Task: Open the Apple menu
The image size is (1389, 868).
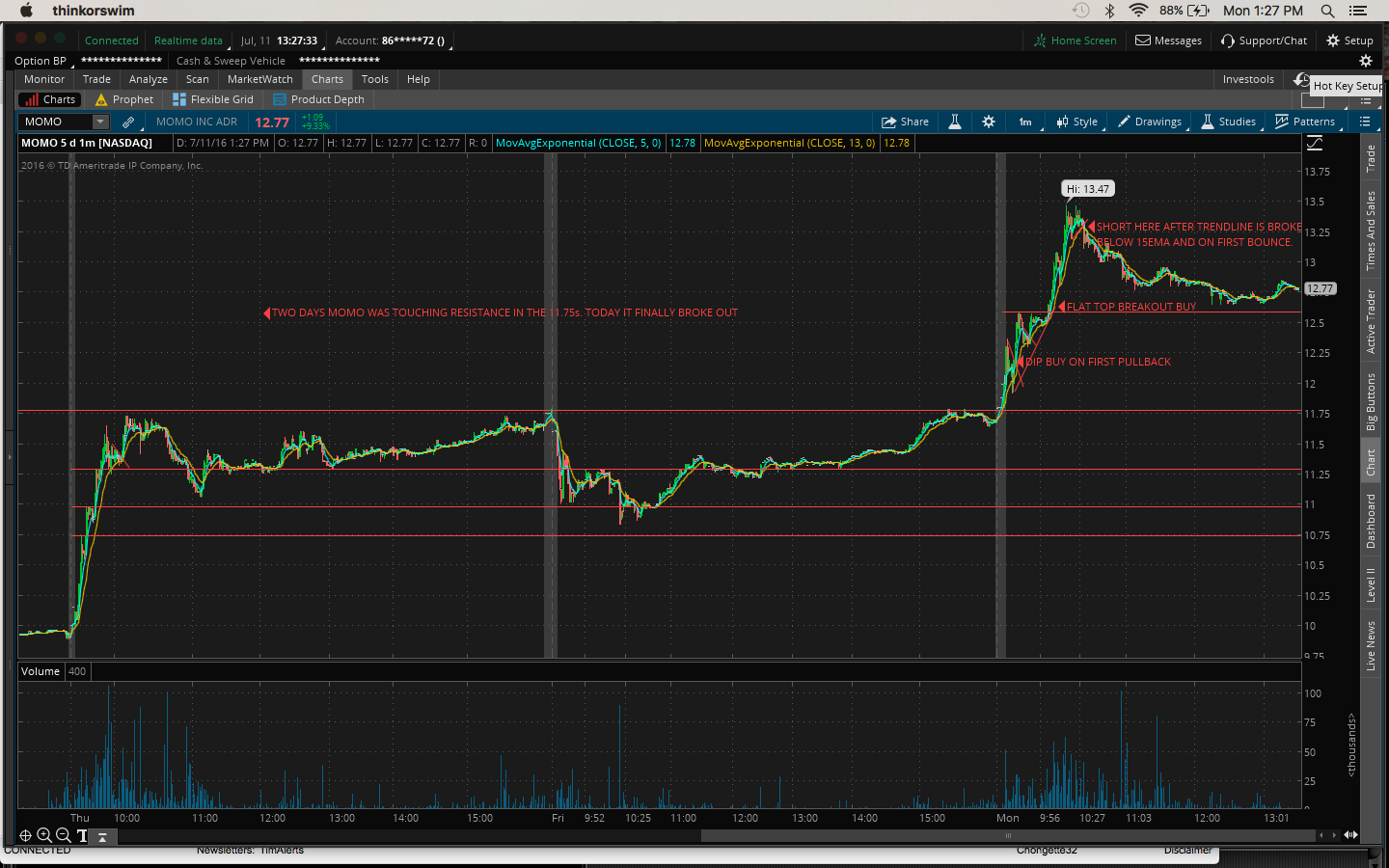Action: click(26, 11)
